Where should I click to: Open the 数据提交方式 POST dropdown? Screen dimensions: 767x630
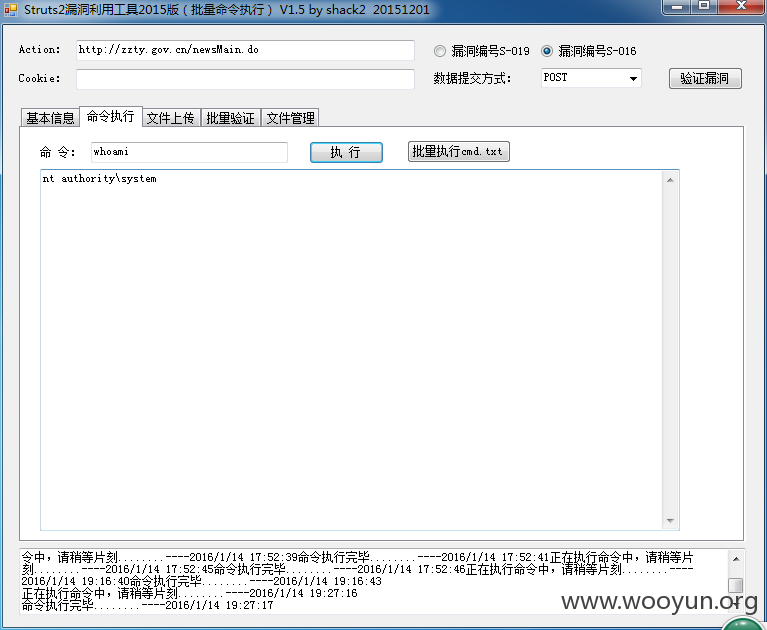click(x=591, y=78)
